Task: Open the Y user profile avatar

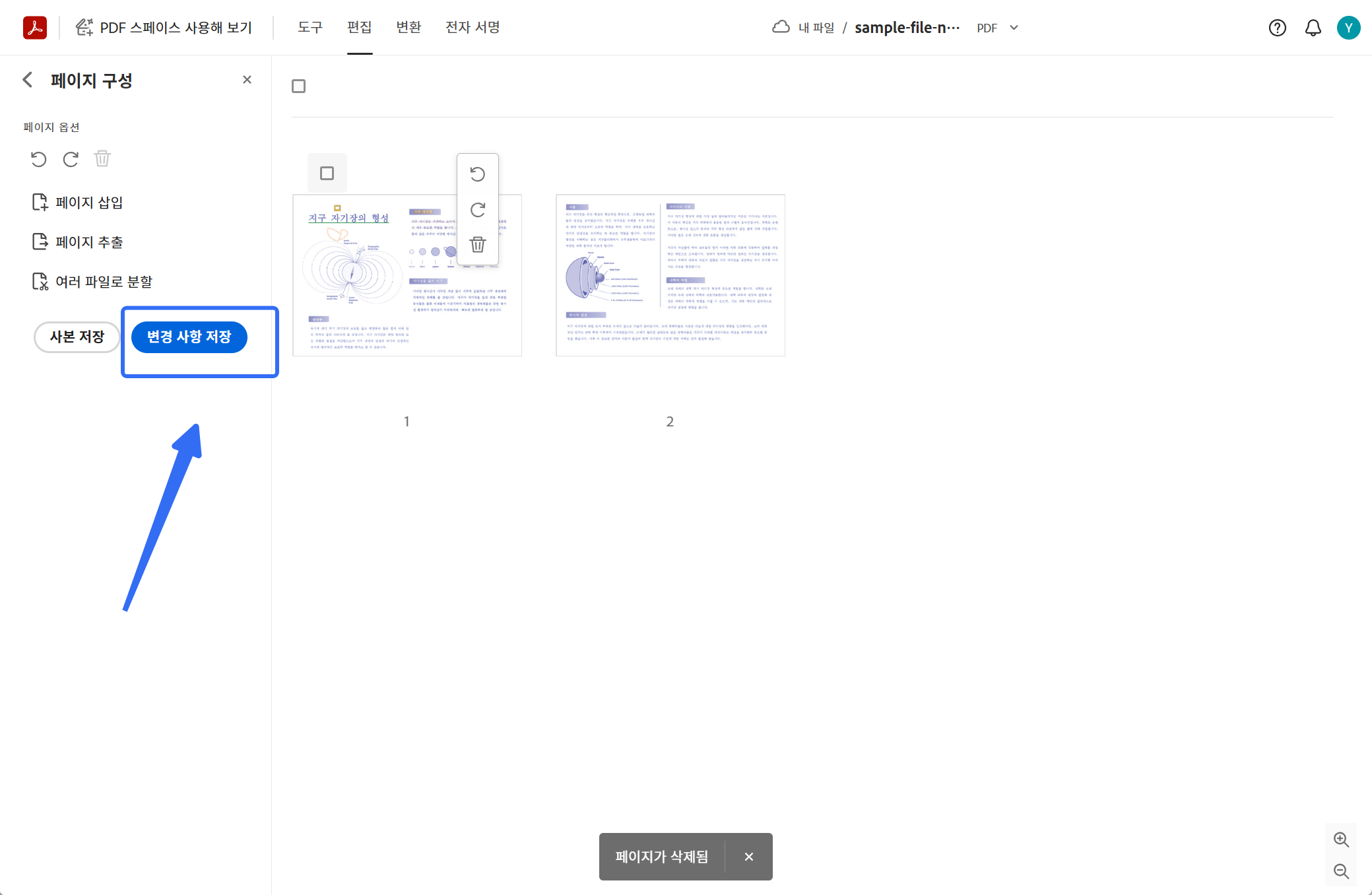Action: point(1349,28)
